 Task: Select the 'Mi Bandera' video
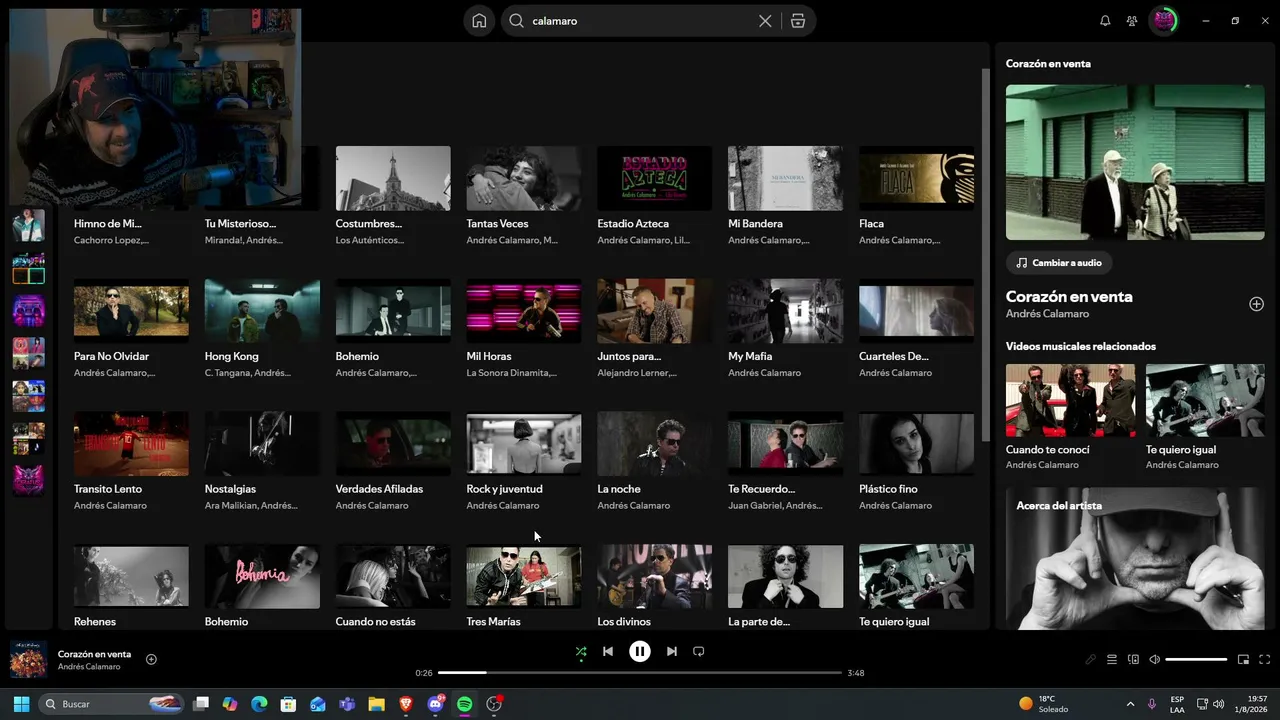pos(785,178)
